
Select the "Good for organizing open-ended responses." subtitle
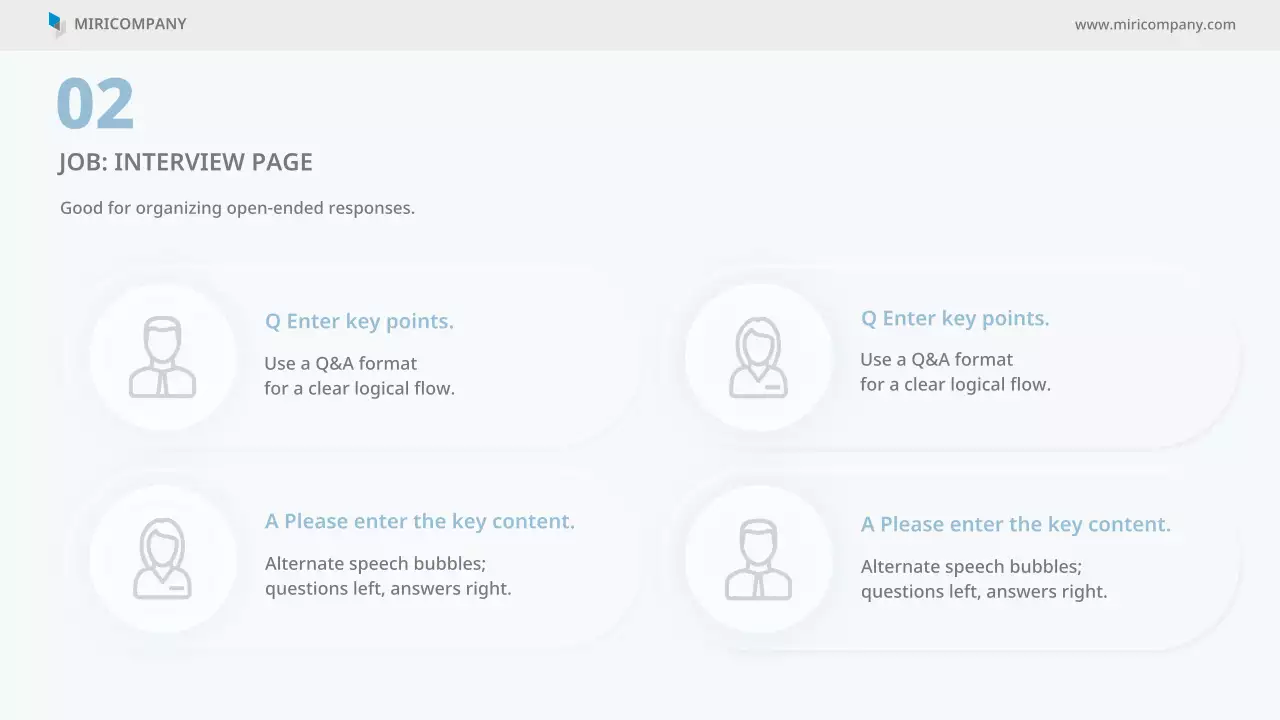(237, 208)
